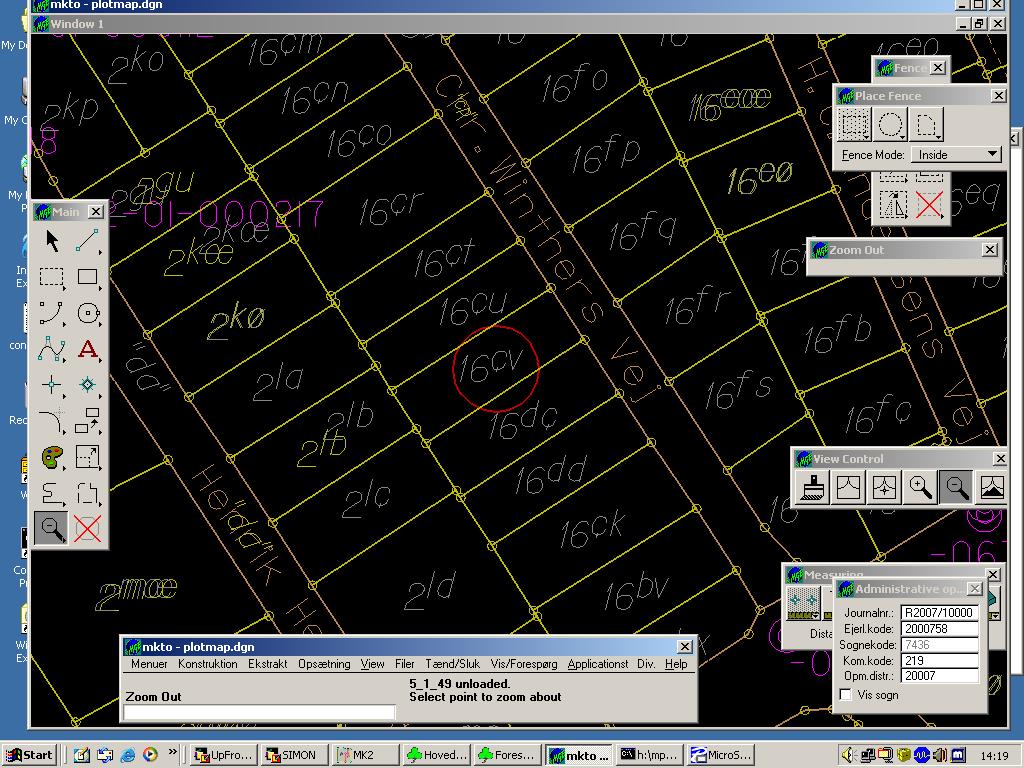This screenshot has height=768, width=1024.
Task: Switch to Fores... taskbar button
Action: (507, 755)
